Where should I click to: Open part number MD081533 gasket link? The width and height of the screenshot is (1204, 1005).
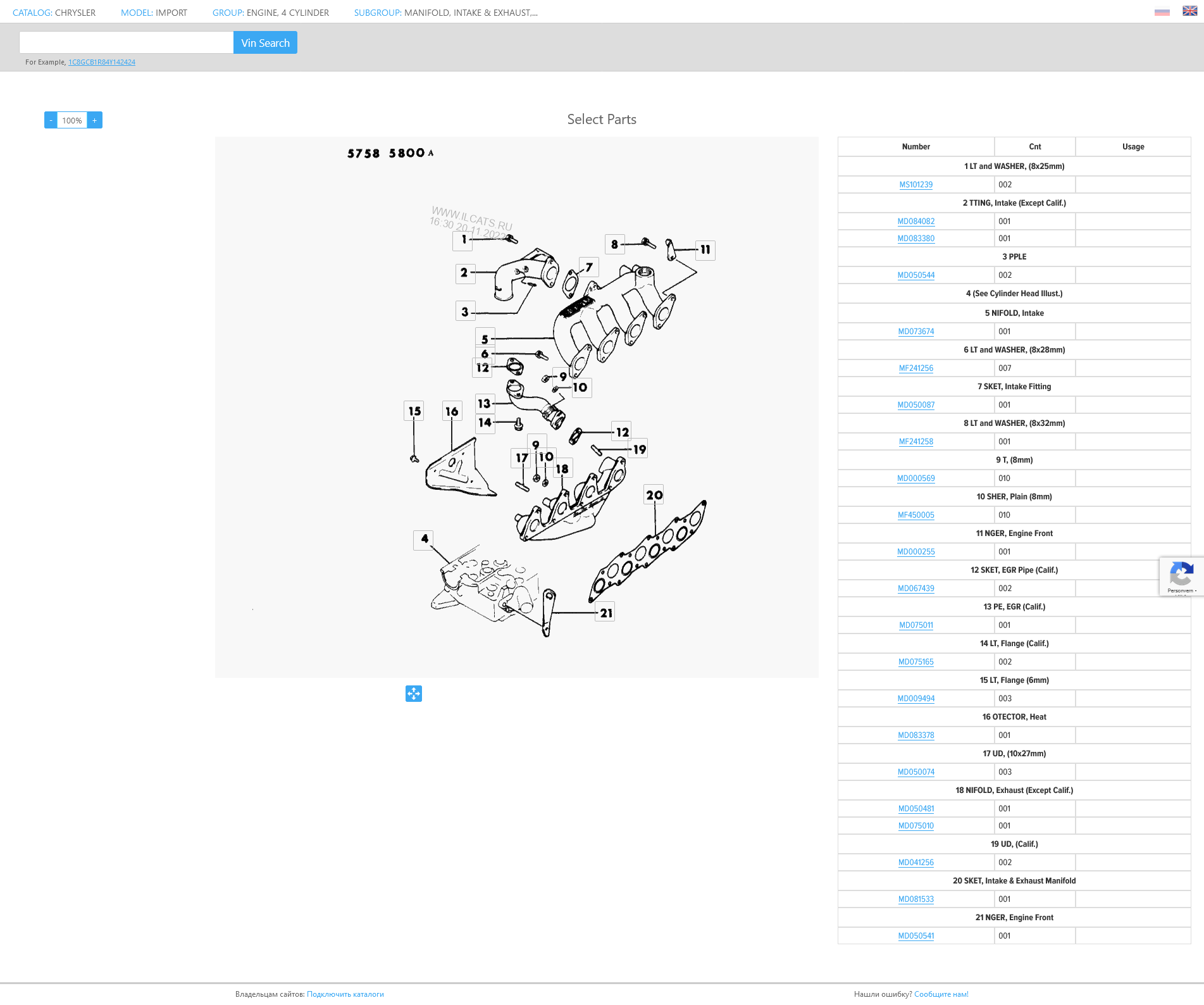coord(915,899)
